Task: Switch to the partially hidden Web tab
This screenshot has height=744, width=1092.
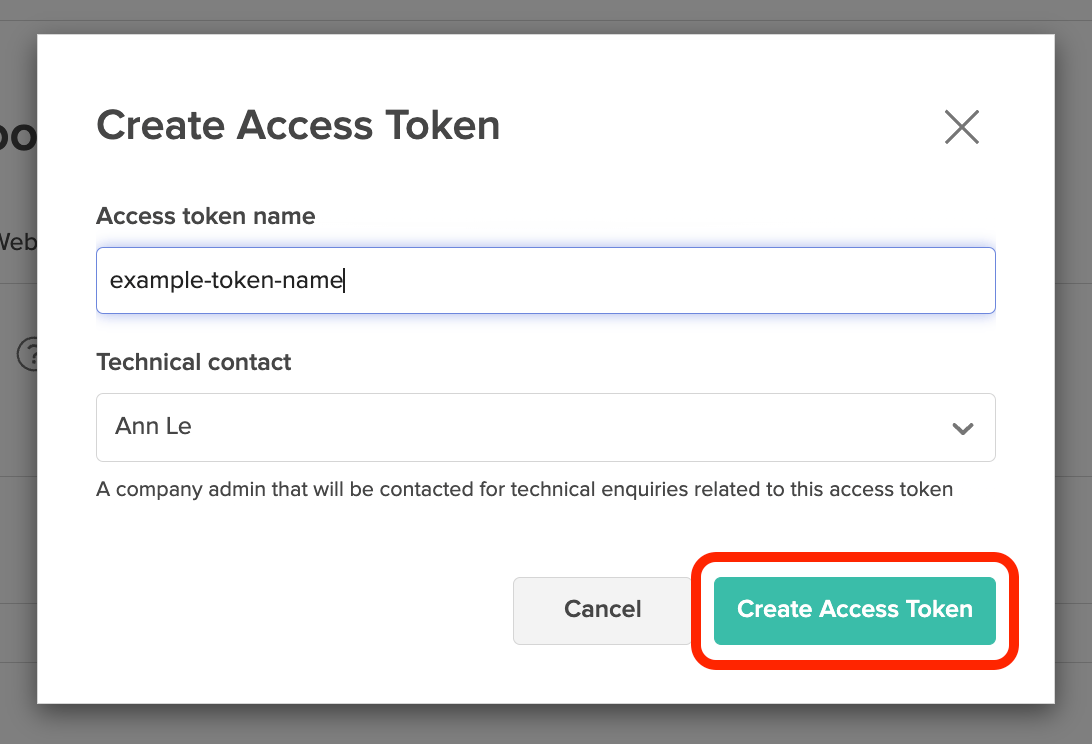Action: point(17,241)
